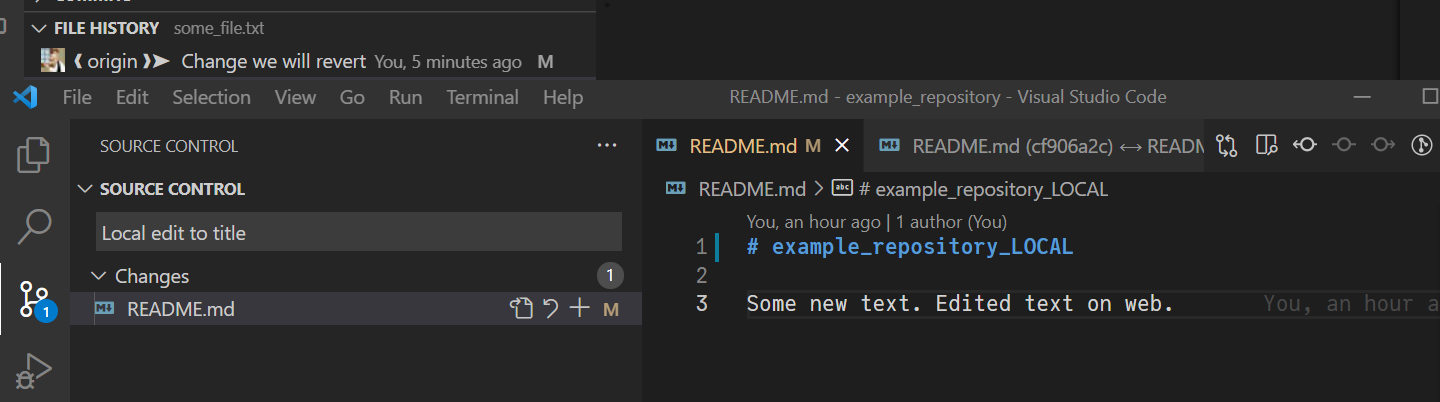Image resolution: width=1440 pixels, height=402 pixels.
Task: Open the Search view in activity bar
Action: 34,227
